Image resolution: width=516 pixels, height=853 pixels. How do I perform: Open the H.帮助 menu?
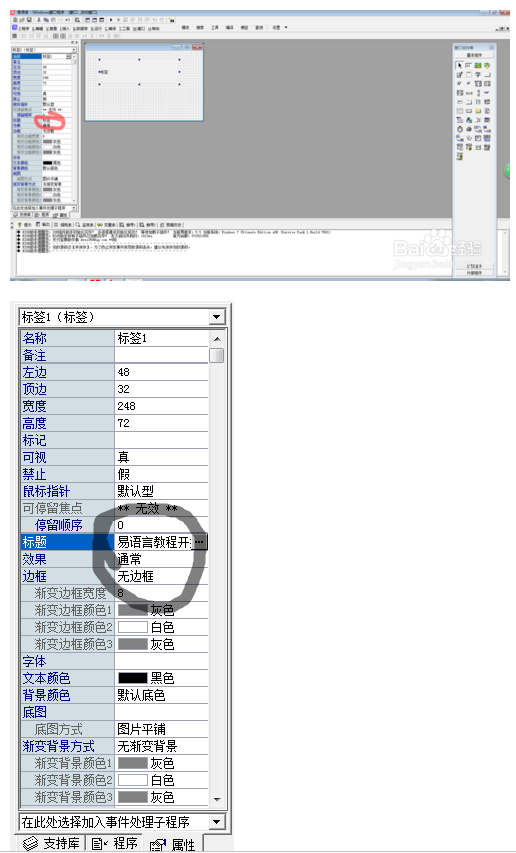pos(154,28)
